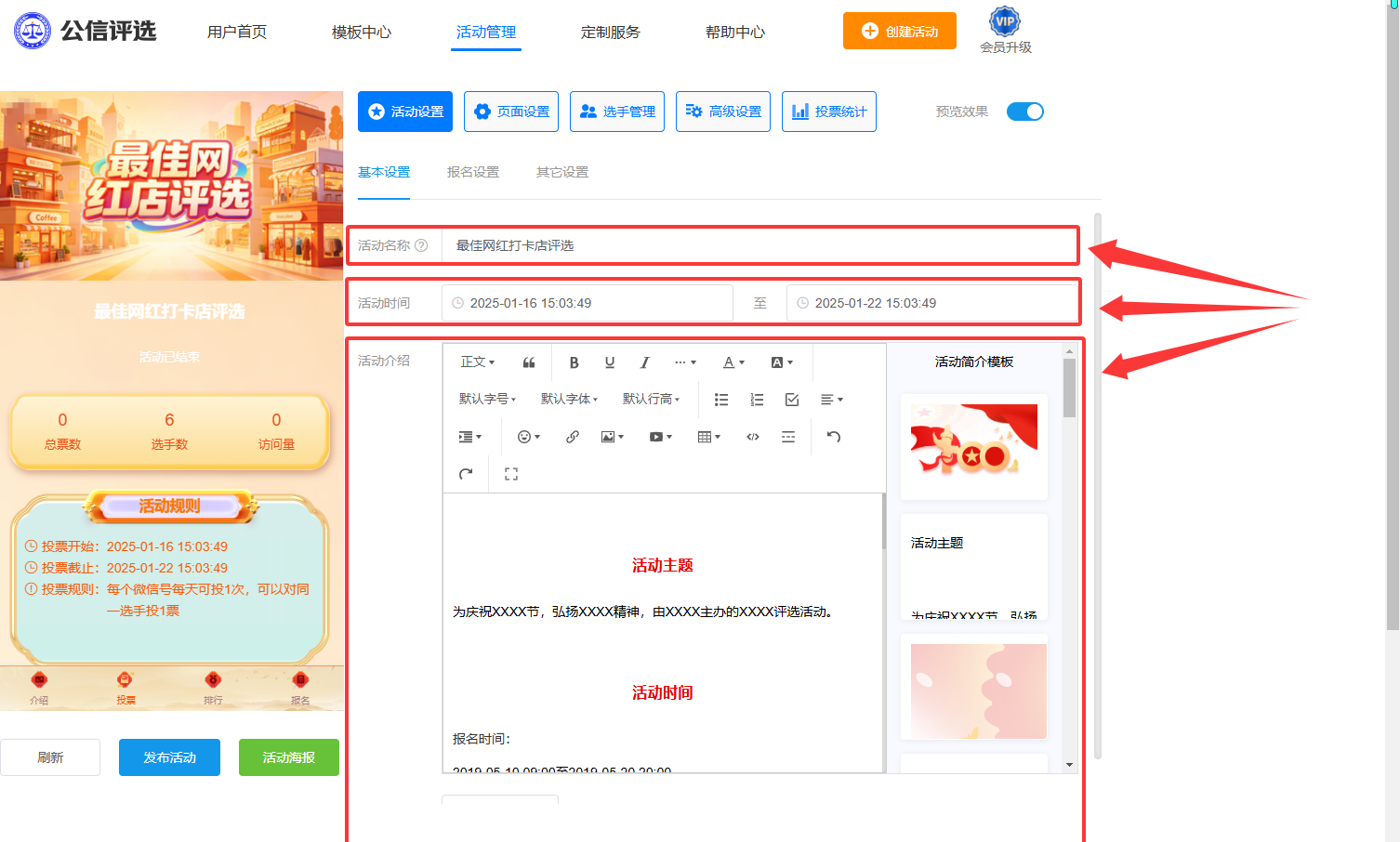Viewport: 1400px width, 842px height.
Task: Edit the 活动名称 input field
Action: (759, 245)
